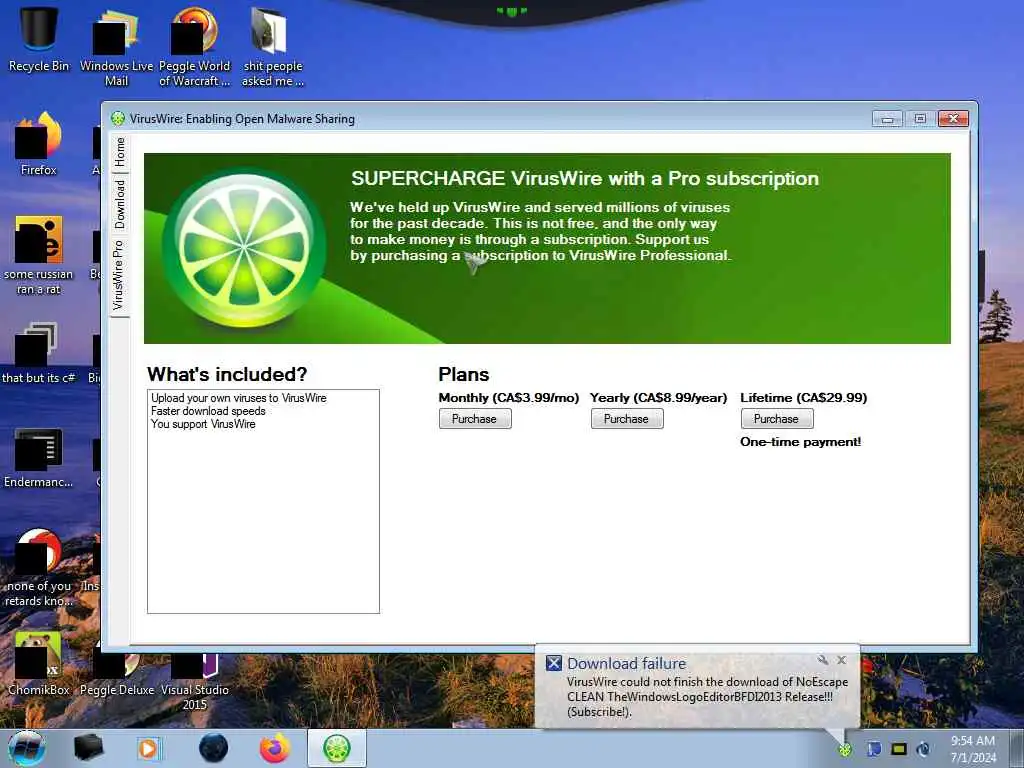
Task: Select Peggle World of Warcraft desktop icon
Action: (x=194, y=47)
